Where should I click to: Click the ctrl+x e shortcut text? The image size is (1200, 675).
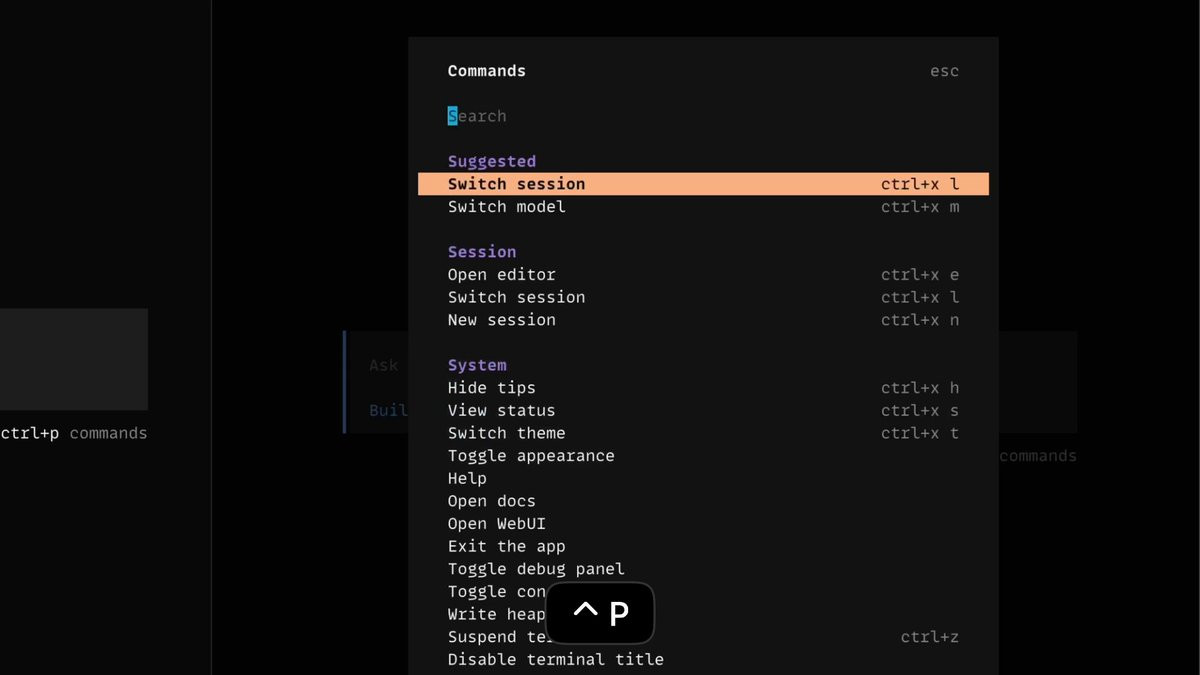[920, 275]
